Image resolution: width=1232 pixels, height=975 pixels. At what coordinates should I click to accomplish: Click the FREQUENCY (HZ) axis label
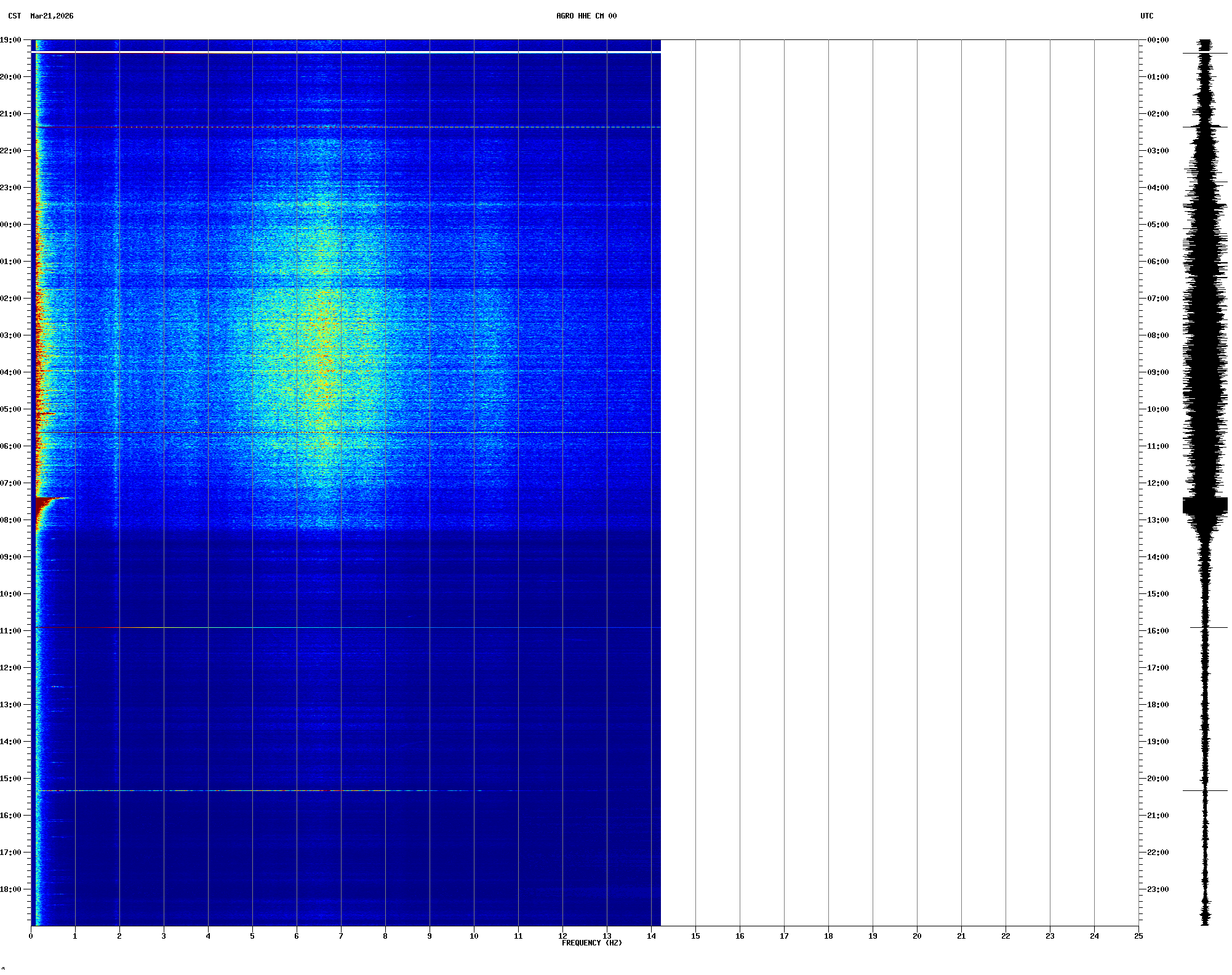[x=591, y=943]
